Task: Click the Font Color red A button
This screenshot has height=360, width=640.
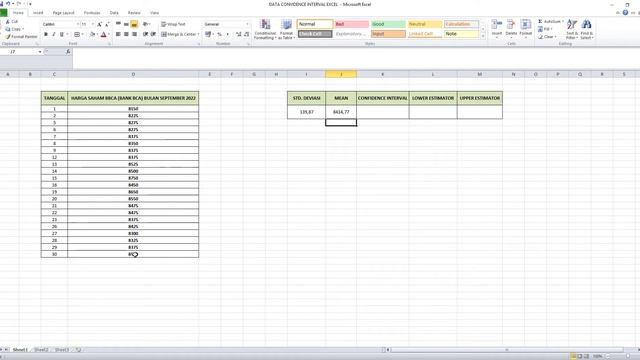Action: (x=104, y=34)
